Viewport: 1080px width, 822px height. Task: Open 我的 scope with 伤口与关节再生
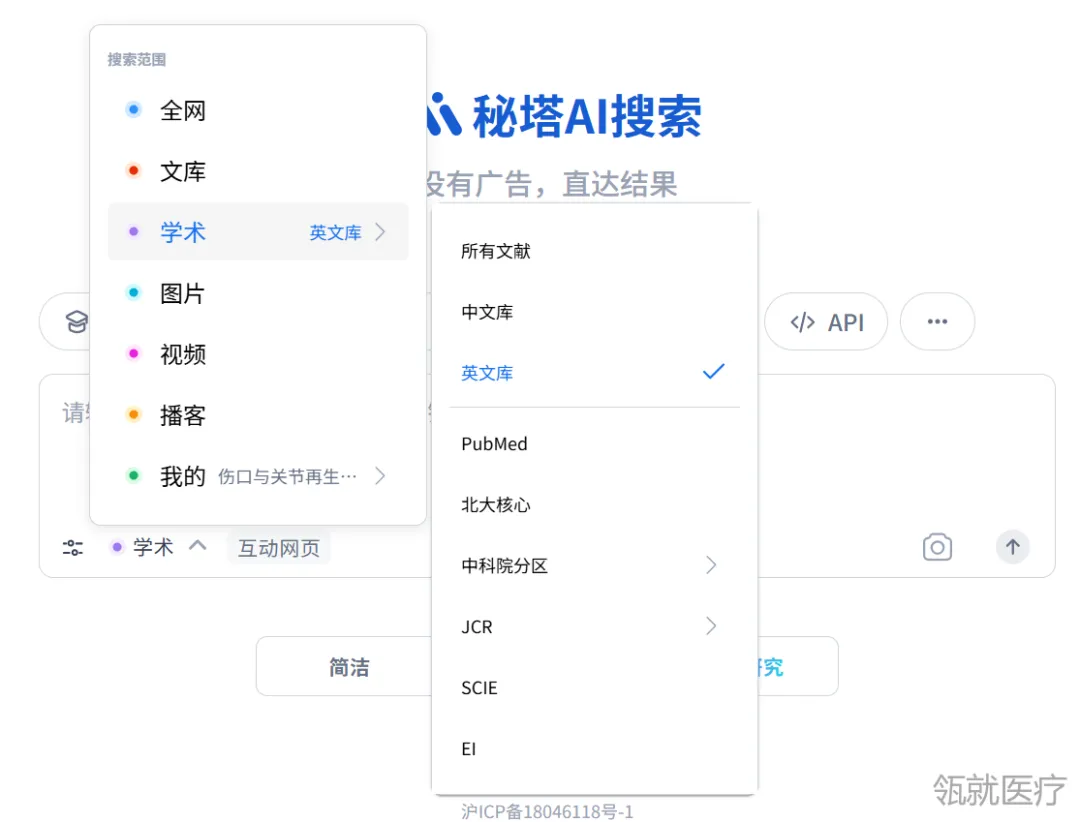258,476
